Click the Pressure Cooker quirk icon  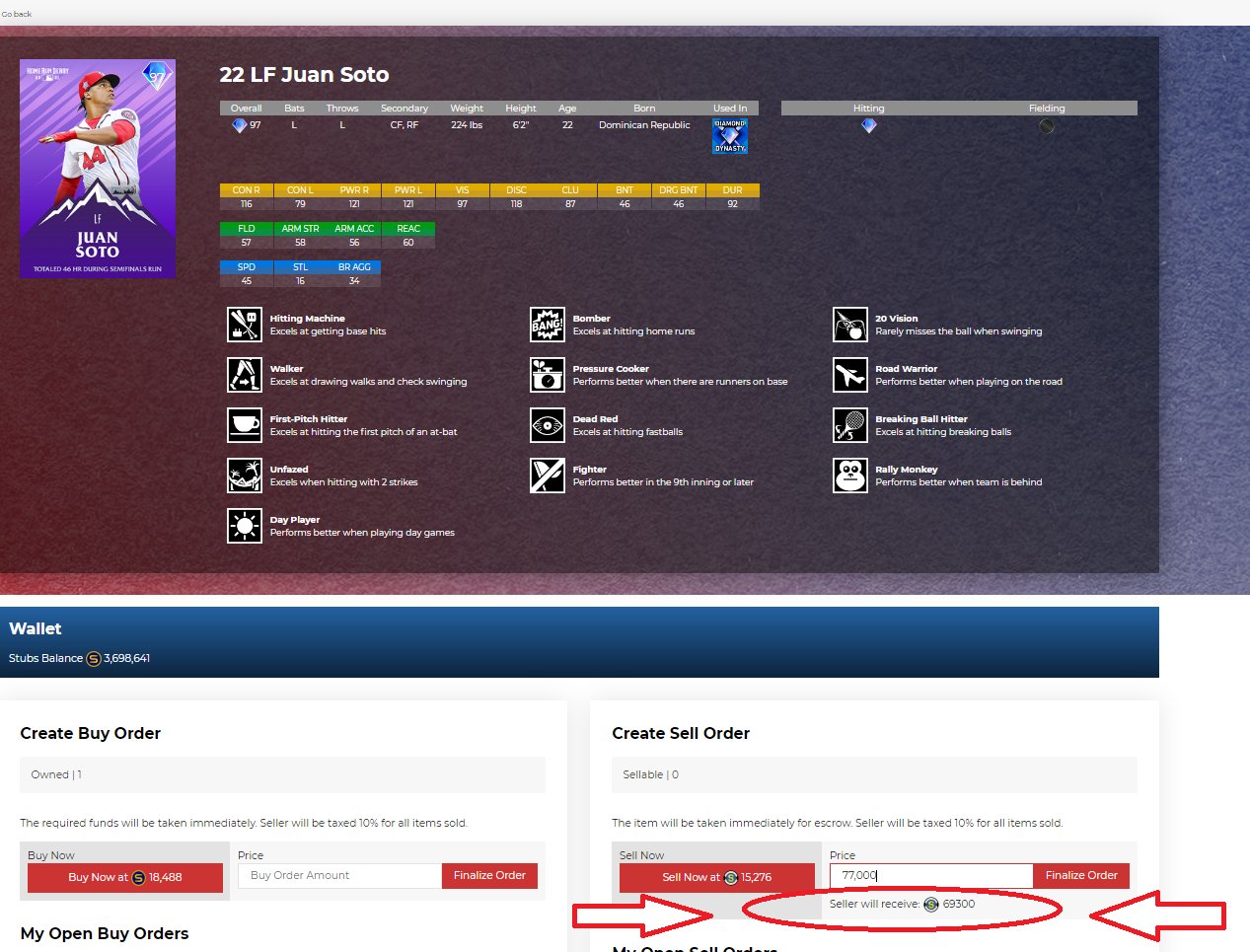pos(547,375)
